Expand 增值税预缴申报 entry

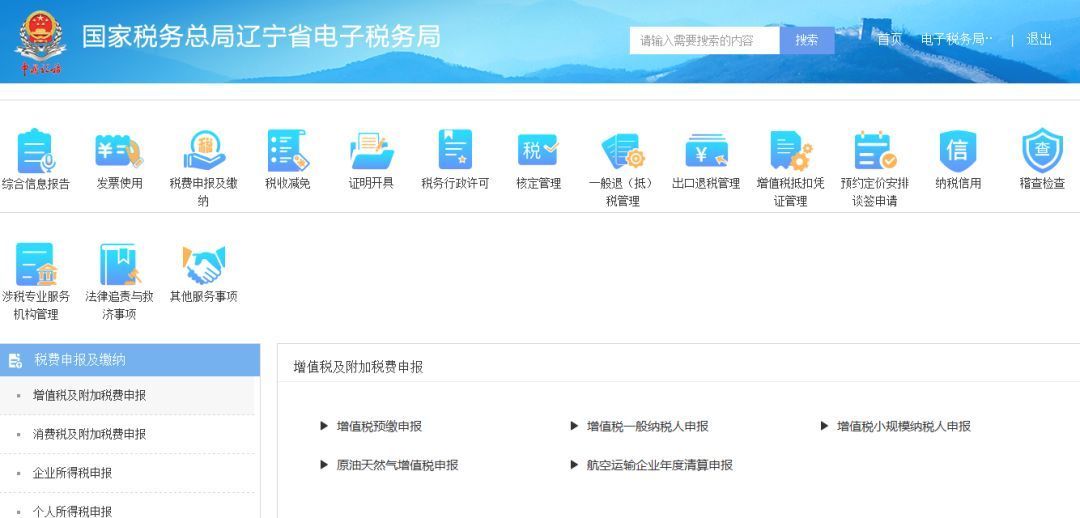[x=378, y=426]
